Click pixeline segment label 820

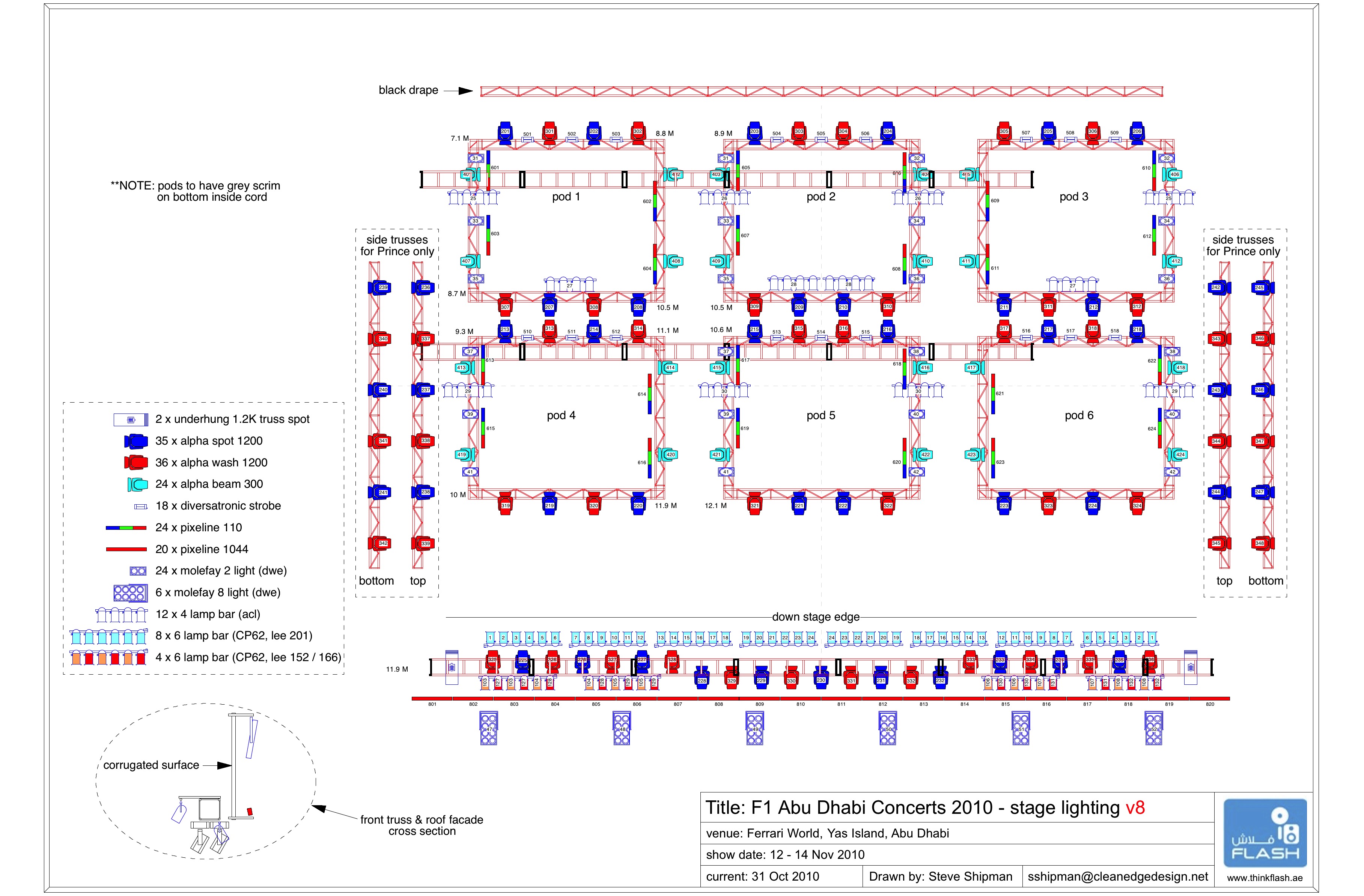[x=1210, y=705]
